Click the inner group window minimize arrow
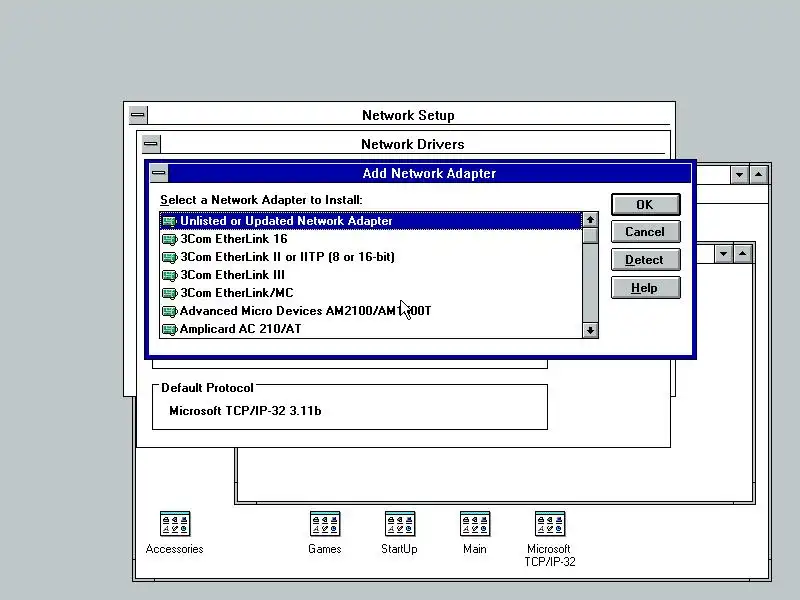Screen dimensions: 800x600 click(x=723, y=254)
